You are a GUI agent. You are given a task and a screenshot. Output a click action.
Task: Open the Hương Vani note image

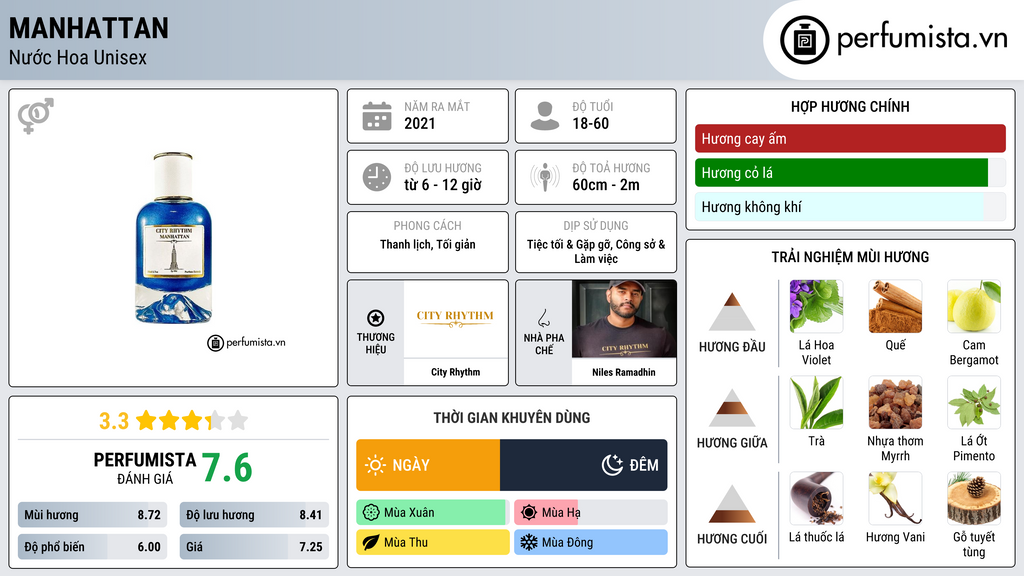[895, 498]
